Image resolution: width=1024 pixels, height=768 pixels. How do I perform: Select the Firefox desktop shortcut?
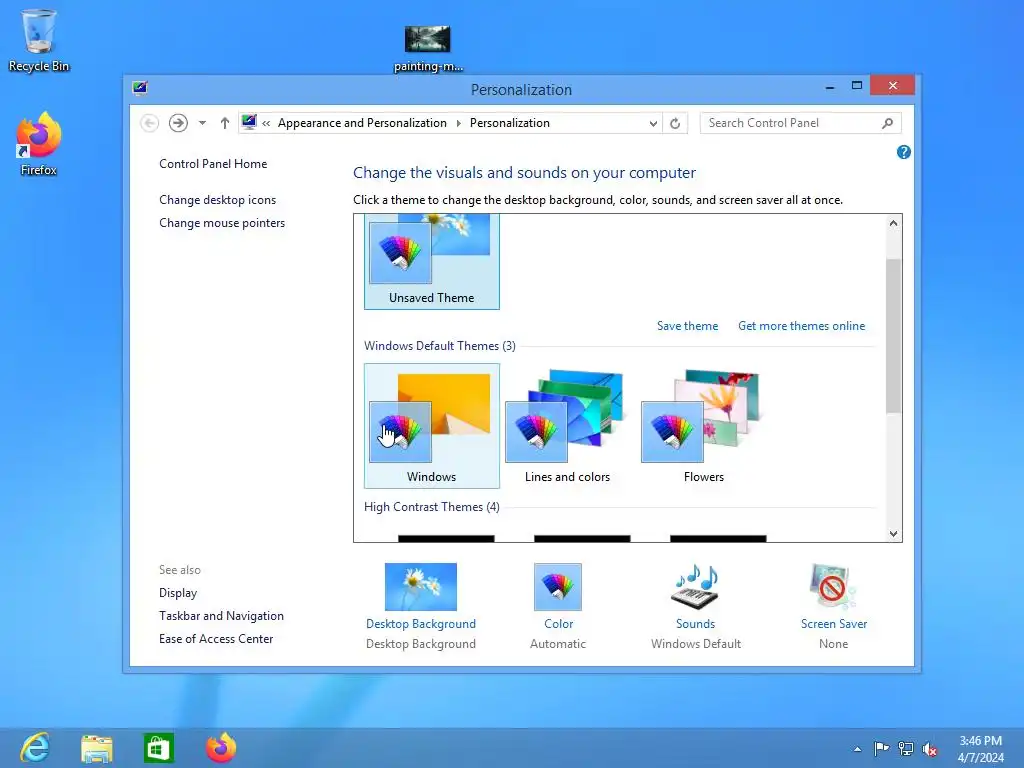[39, 144]
